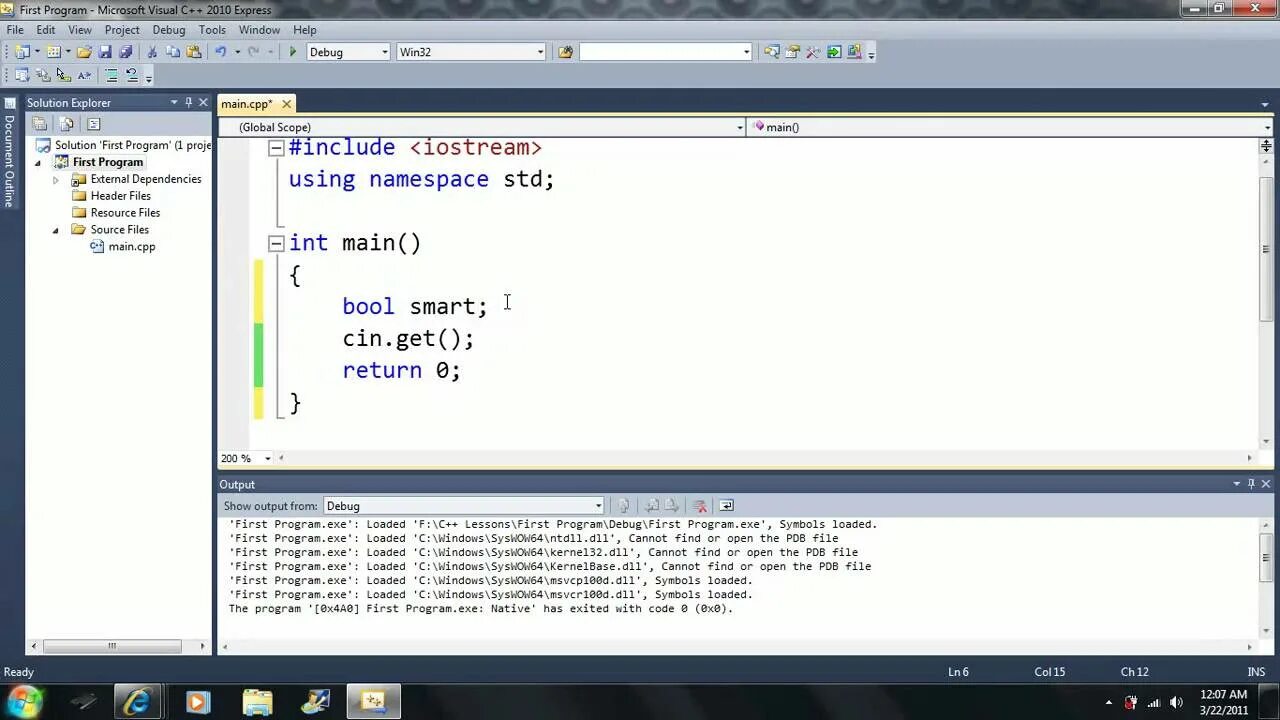Open the Tools menu

pyautogui.click(x=212, y=30)
